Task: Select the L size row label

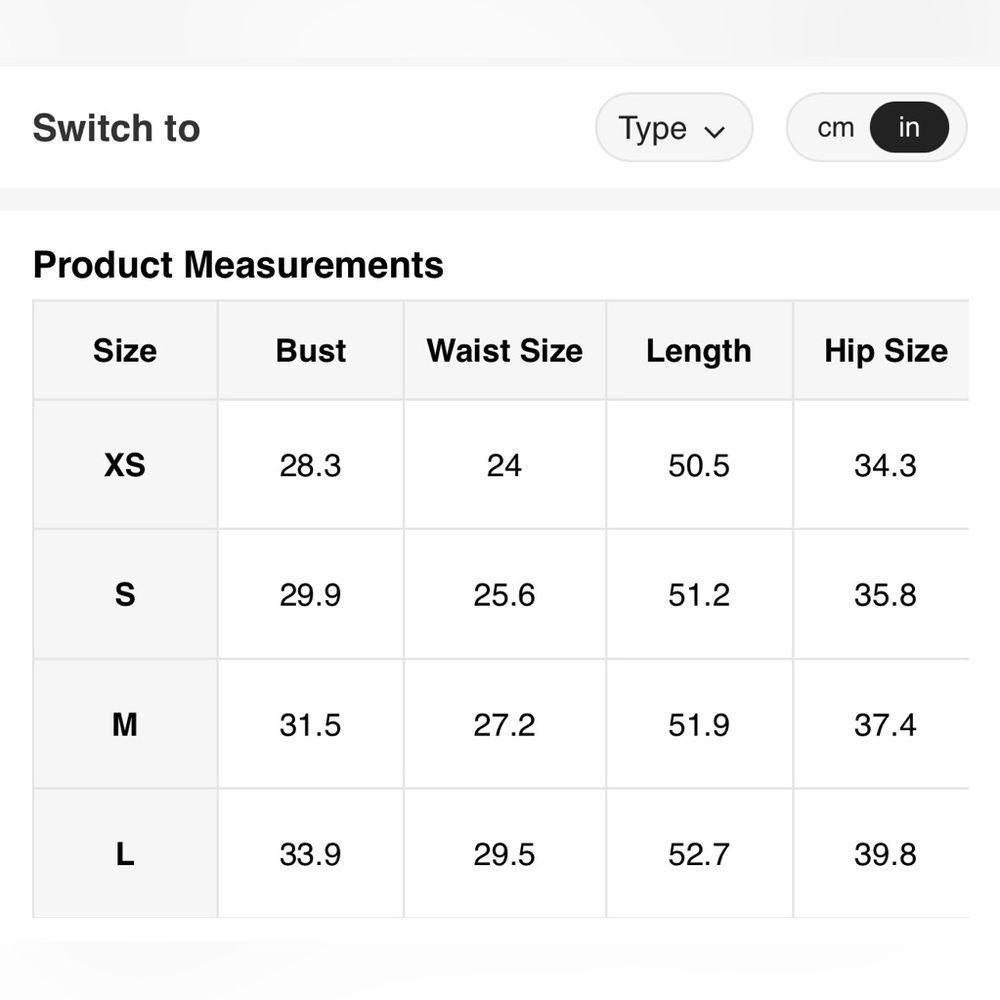Action: pyautogui.click(x=125, y=855)
